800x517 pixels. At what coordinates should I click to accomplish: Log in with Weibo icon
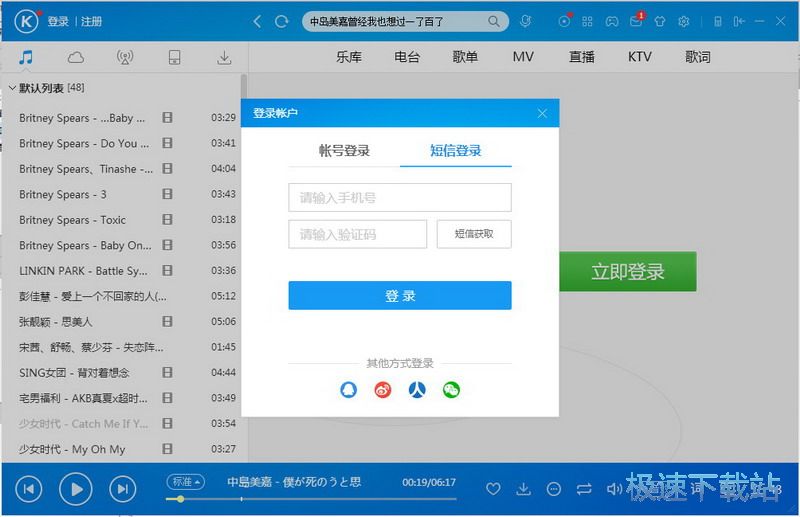[383, 390]
